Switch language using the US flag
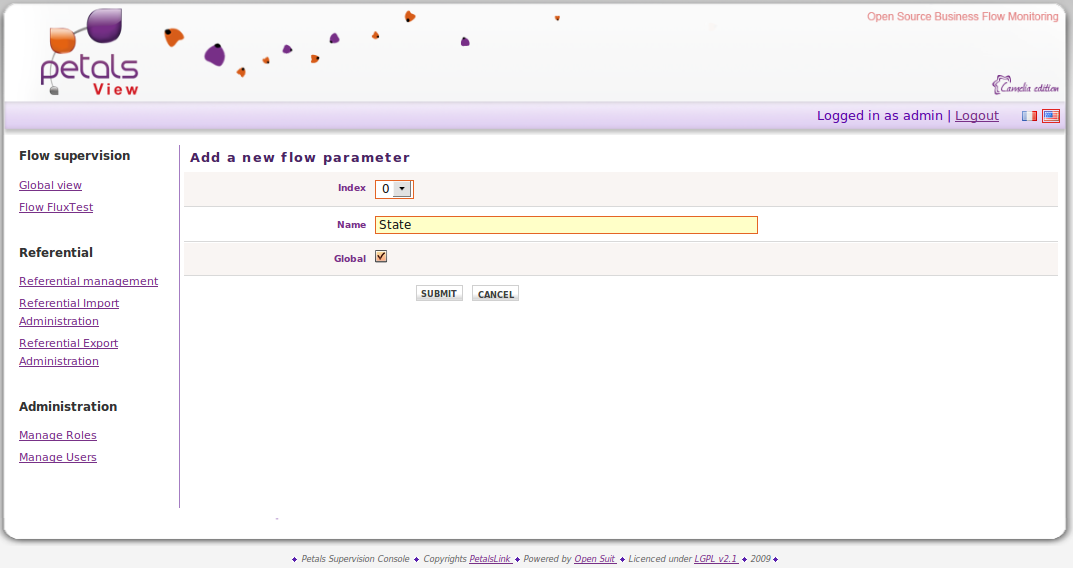The height and width of the screenshot is (568, 1073). [1050, 116]
